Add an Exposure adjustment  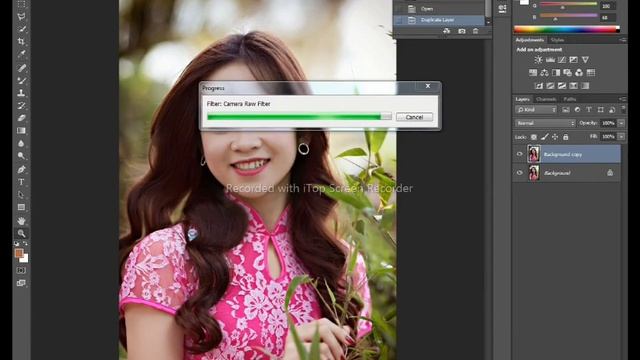pyautogui.click(x=573, y=60)
